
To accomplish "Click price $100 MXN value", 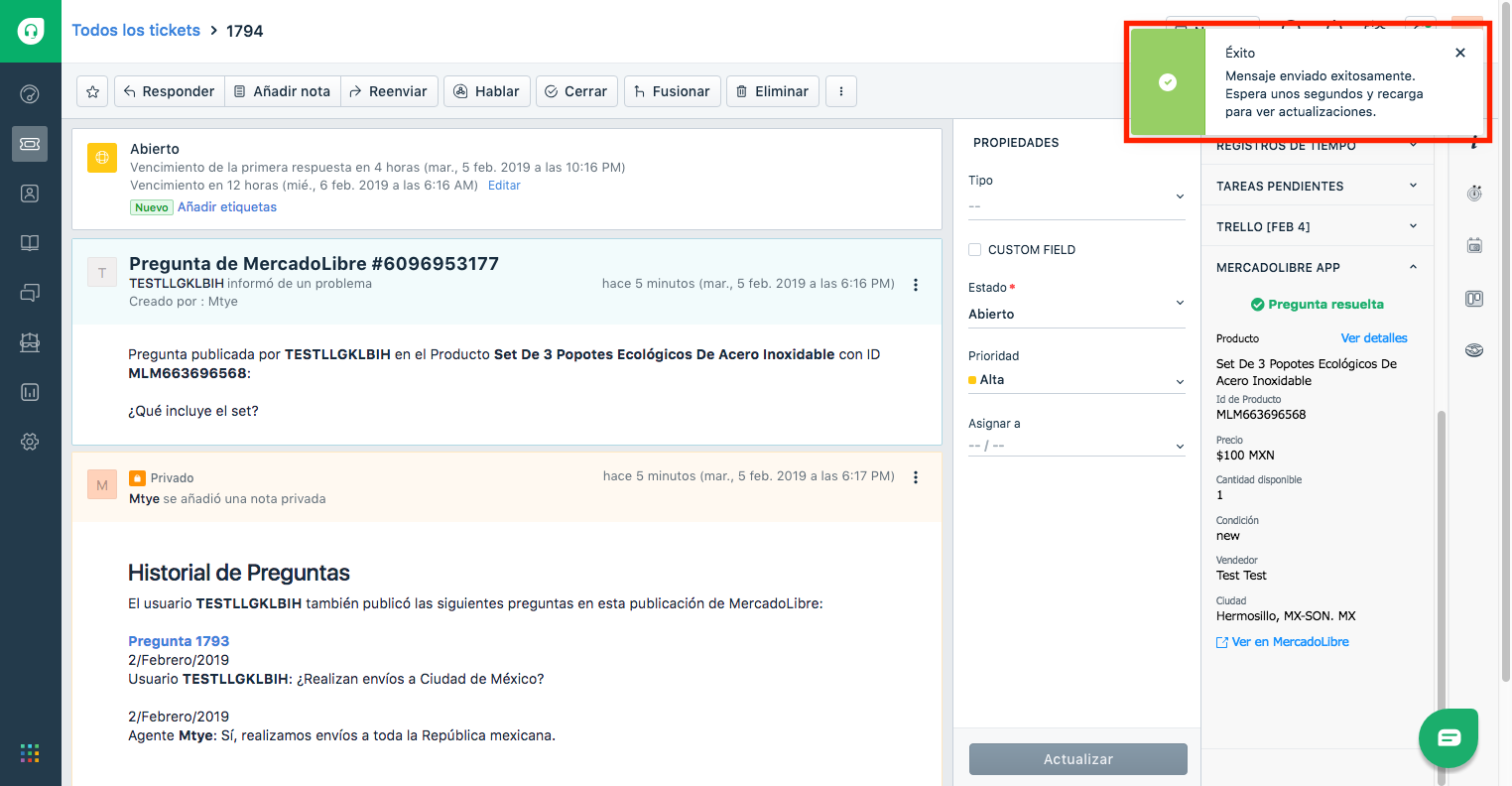I will coord(1245,456).
